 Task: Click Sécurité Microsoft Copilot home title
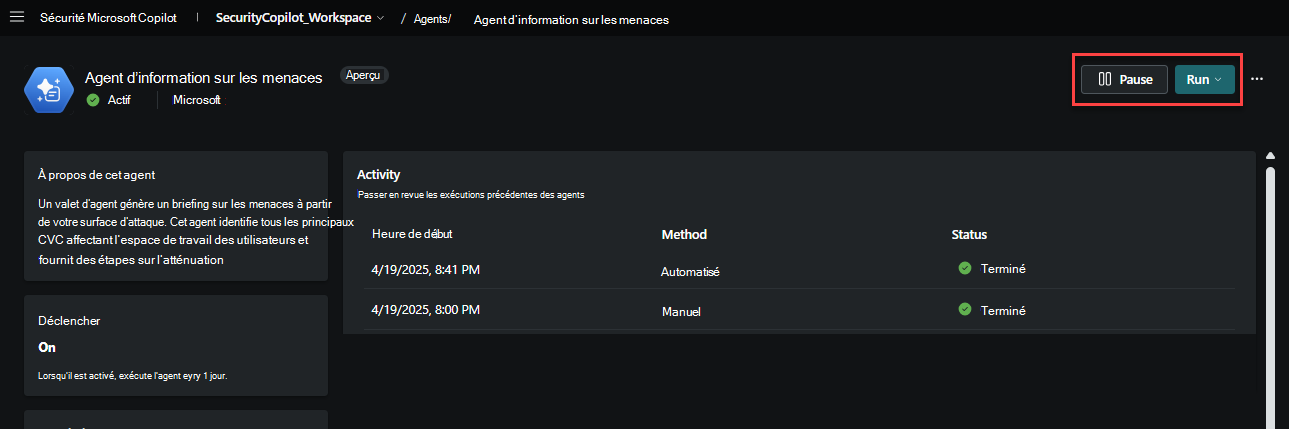coord(108,18)
